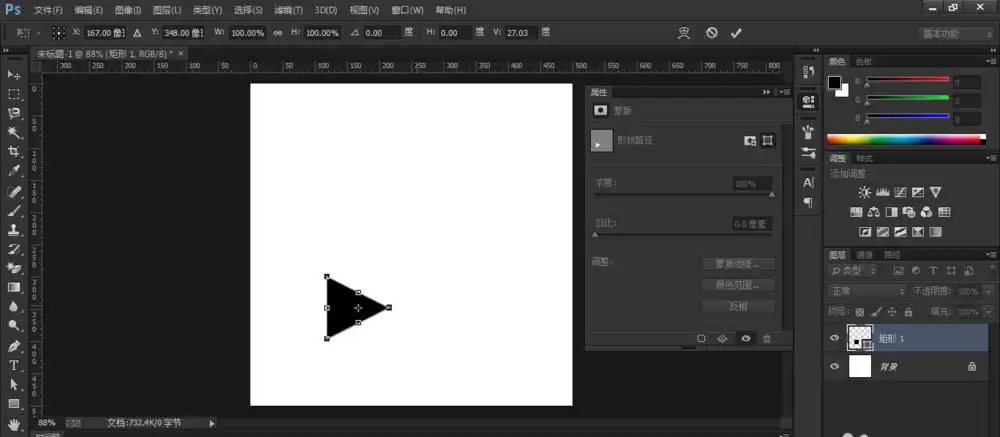Screen dimensions: 1000x437
Task: Toggle lock image pixels brush icon
Action: tap(876, 312)
